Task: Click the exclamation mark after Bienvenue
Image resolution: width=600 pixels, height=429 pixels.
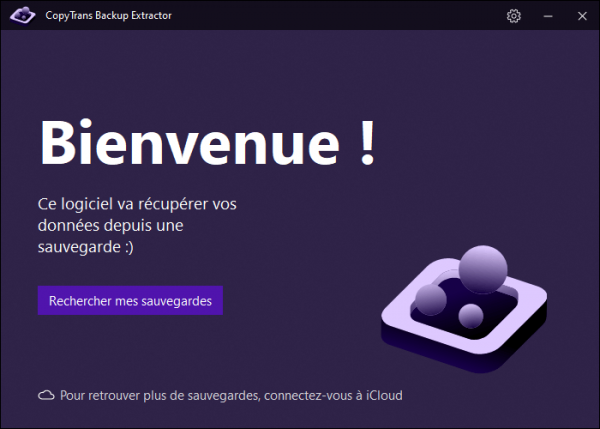Action: point(366,144)
